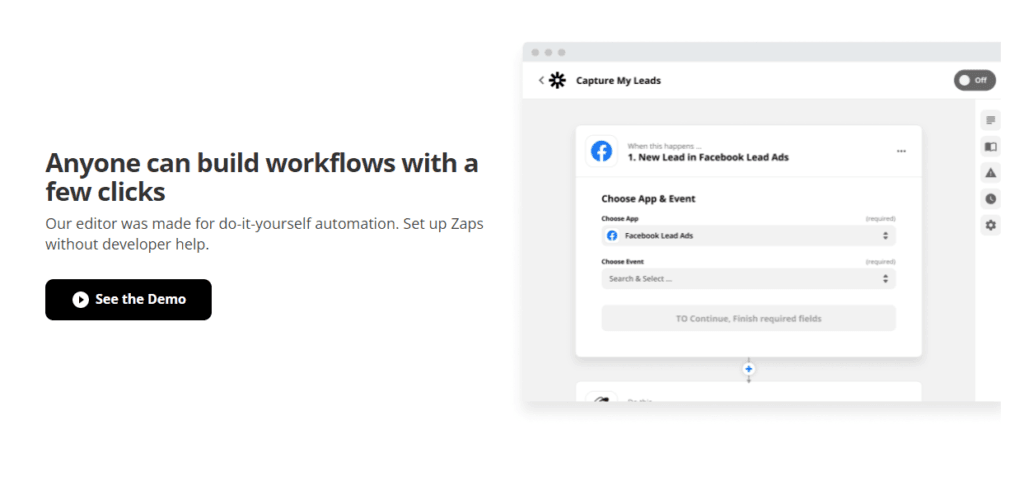Open the side panel layout icon
1024x485 pixels.
click(x=991, y=147)
